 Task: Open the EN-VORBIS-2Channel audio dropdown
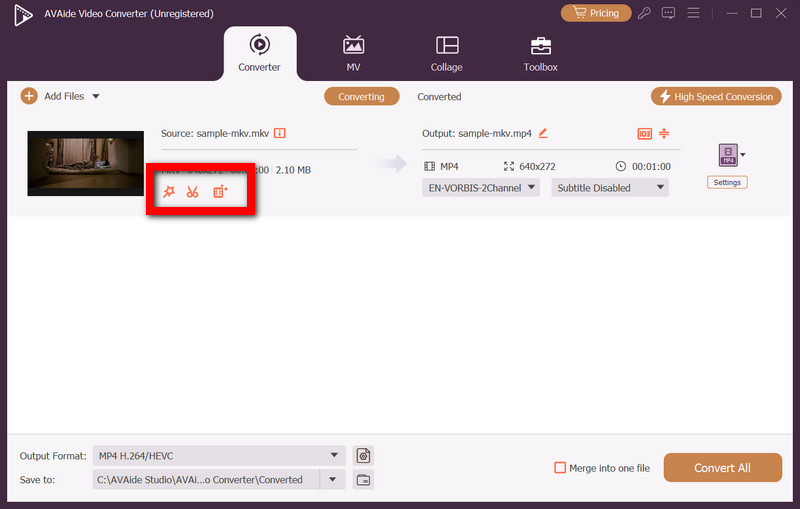point(481,188)
